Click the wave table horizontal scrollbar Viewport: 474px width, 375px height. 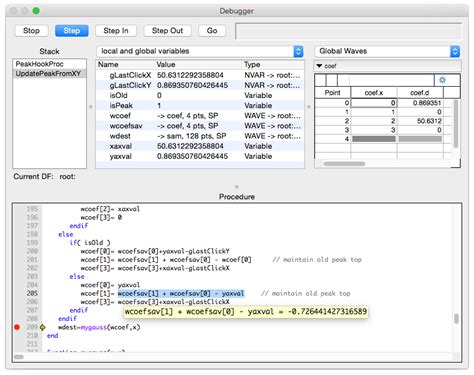(x=344, y=164)
